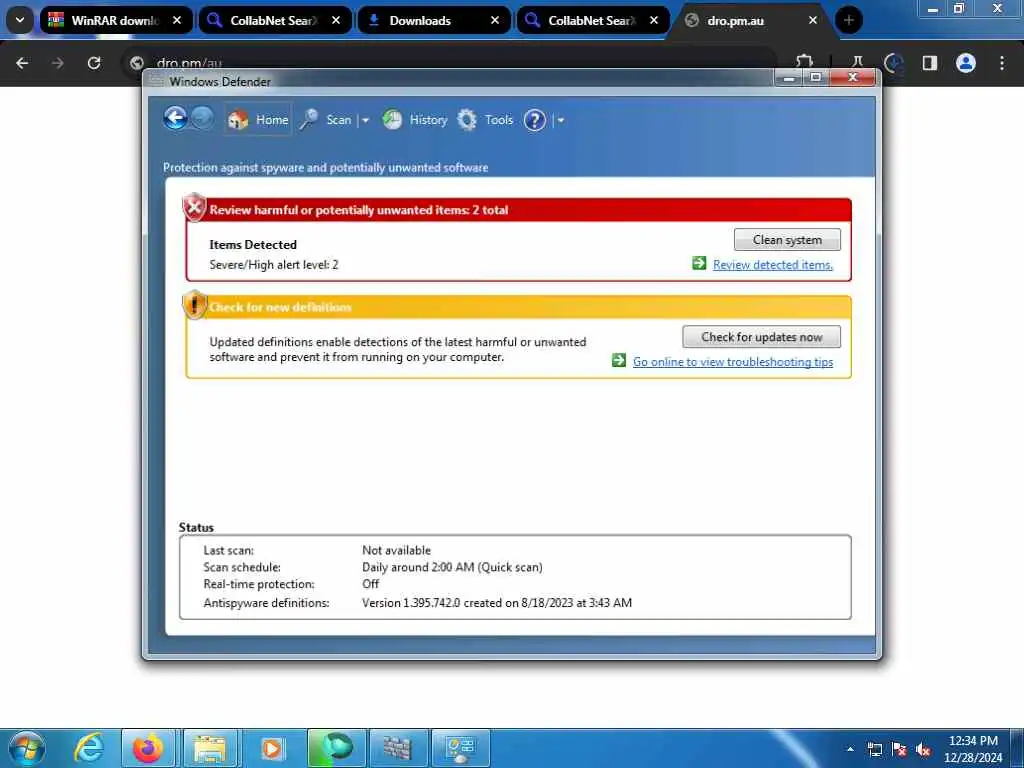
Task: Click the browser downloads indicator icon
Action: (893, 63)
